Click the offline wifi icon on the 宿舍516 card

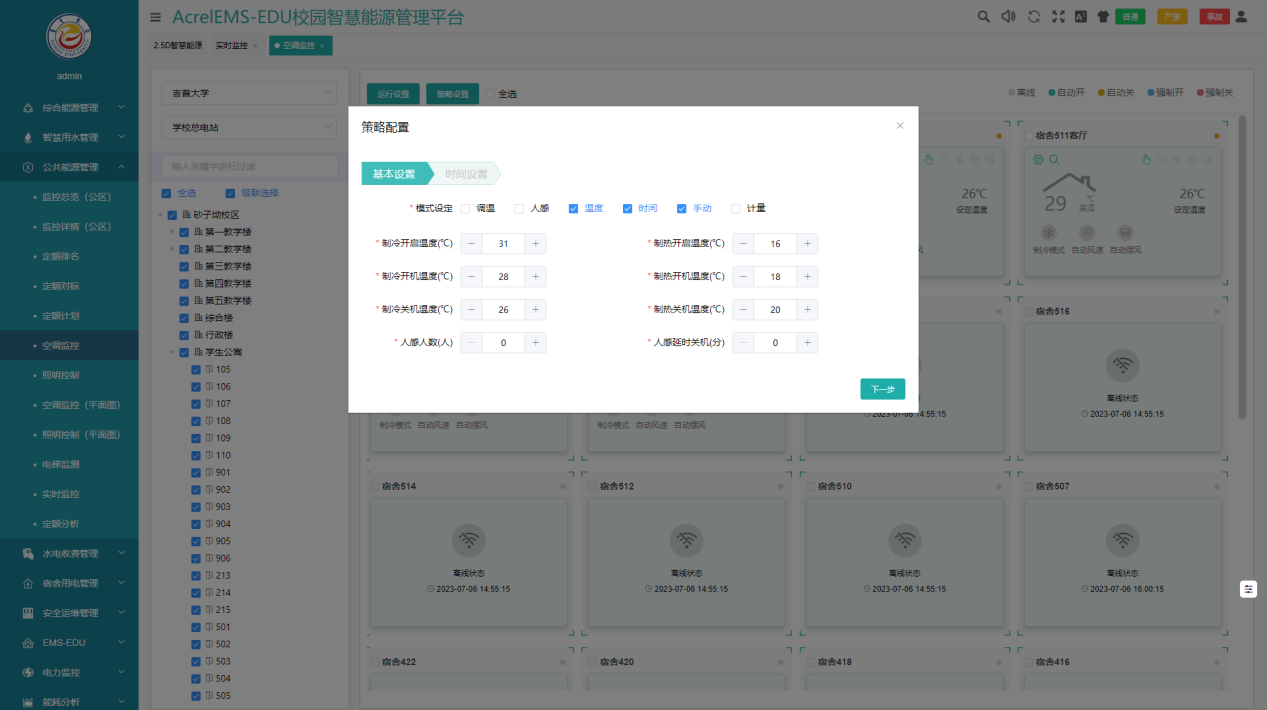point(1123,366)
